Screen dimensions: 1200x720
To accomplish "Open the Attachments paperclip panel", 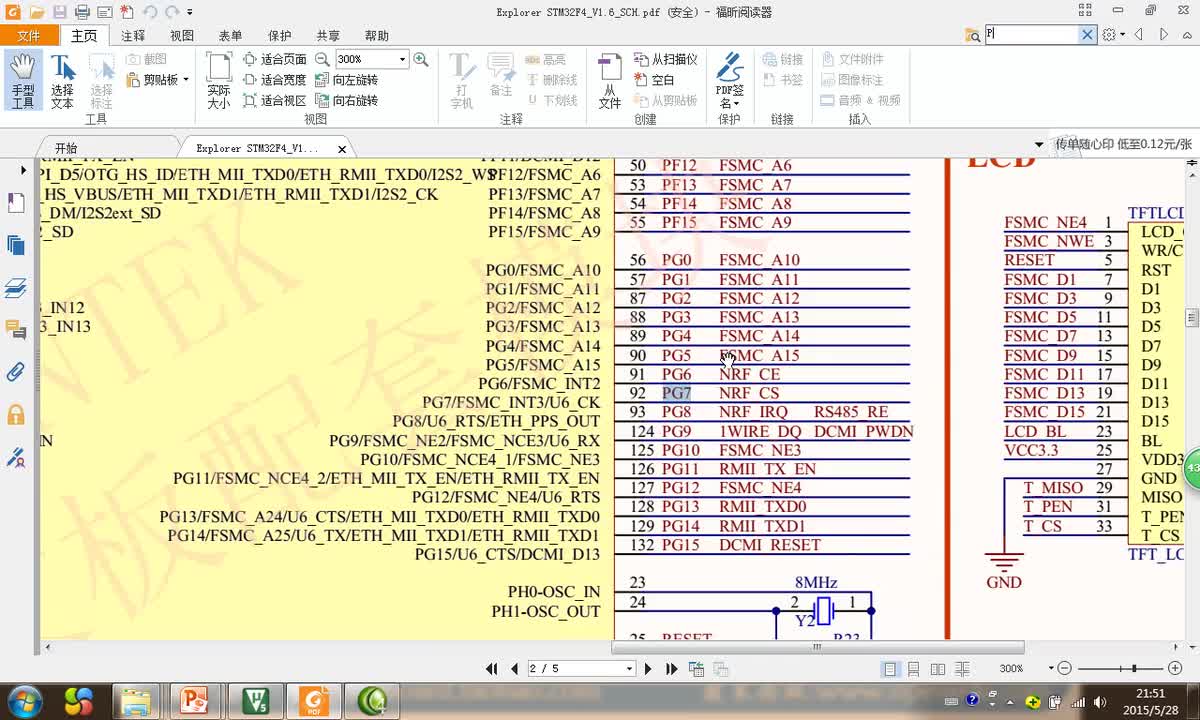I will [x=16, y=372].
